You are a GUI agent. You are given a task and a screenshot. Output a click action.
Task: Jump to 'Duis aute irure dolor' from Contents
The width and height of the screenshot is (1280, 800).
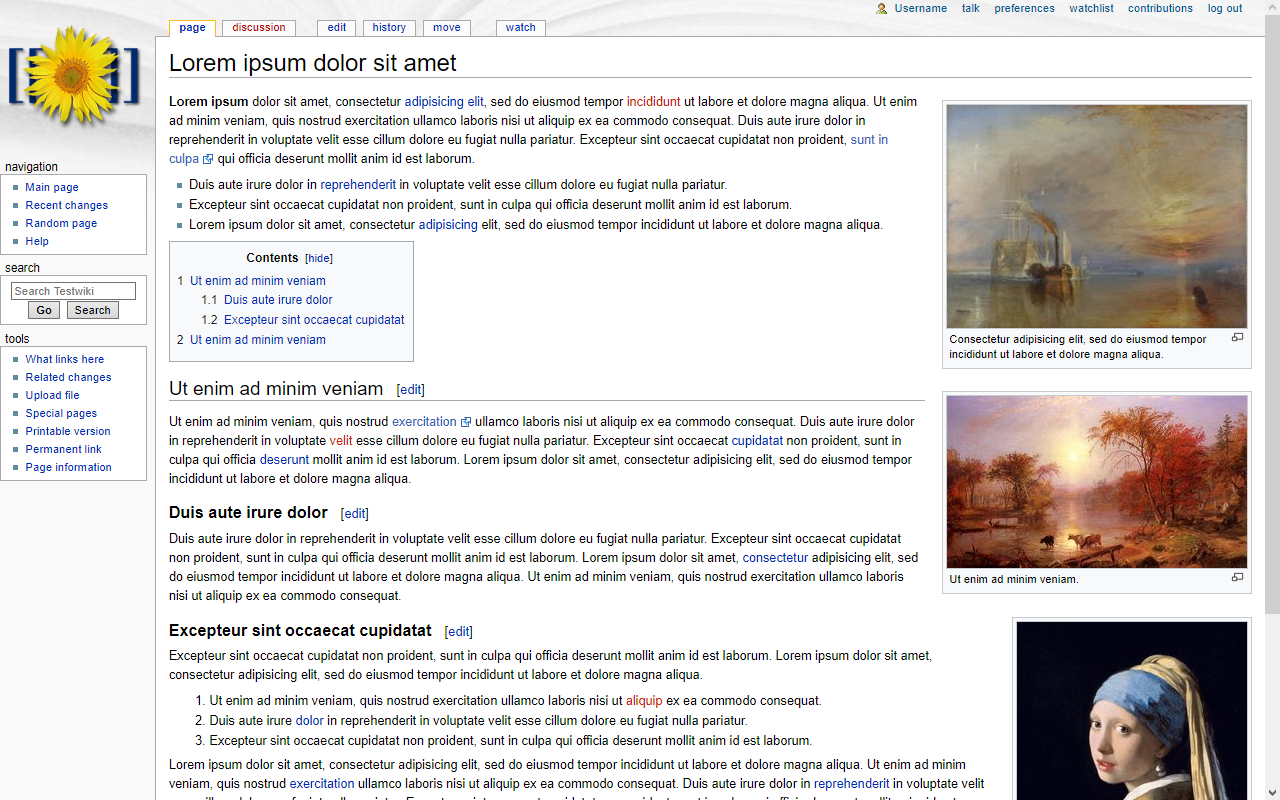pyautogui.click(x=278, y=300)
